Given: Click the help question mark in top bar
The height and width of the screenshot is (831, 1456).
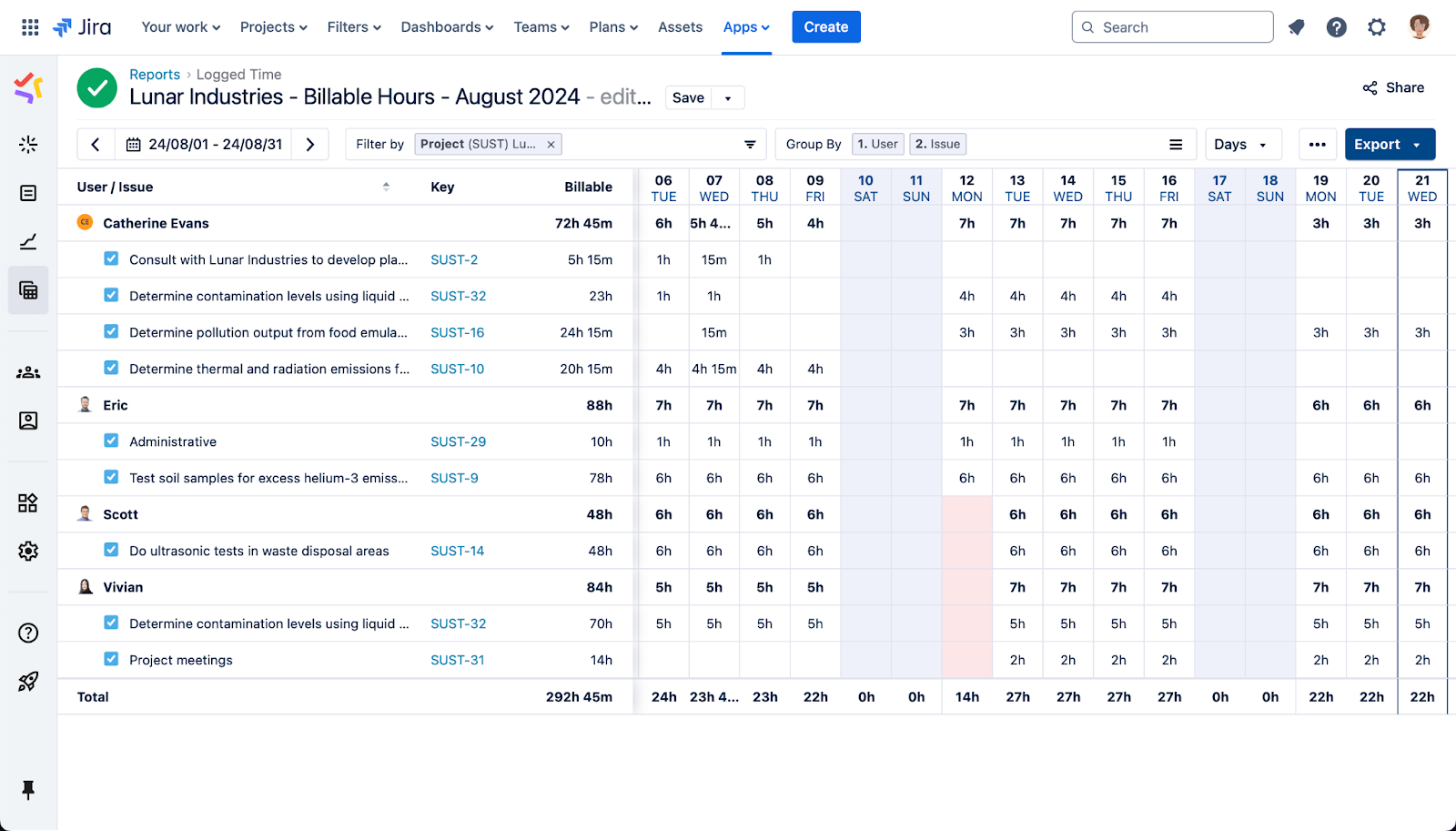Looking at the screenshot, I should [1336, 27].
